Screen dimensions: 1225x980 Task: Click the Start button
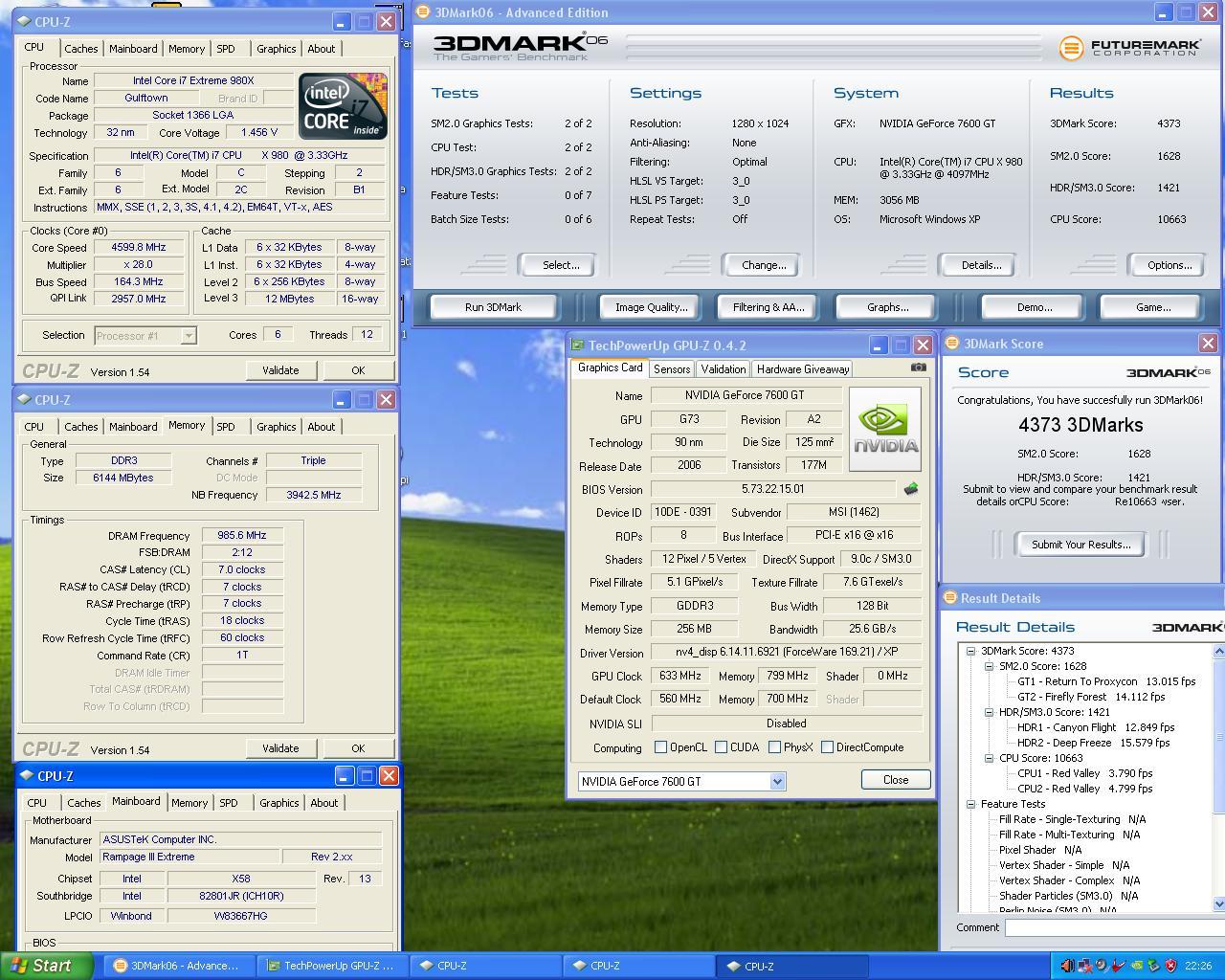coord(47,966)
